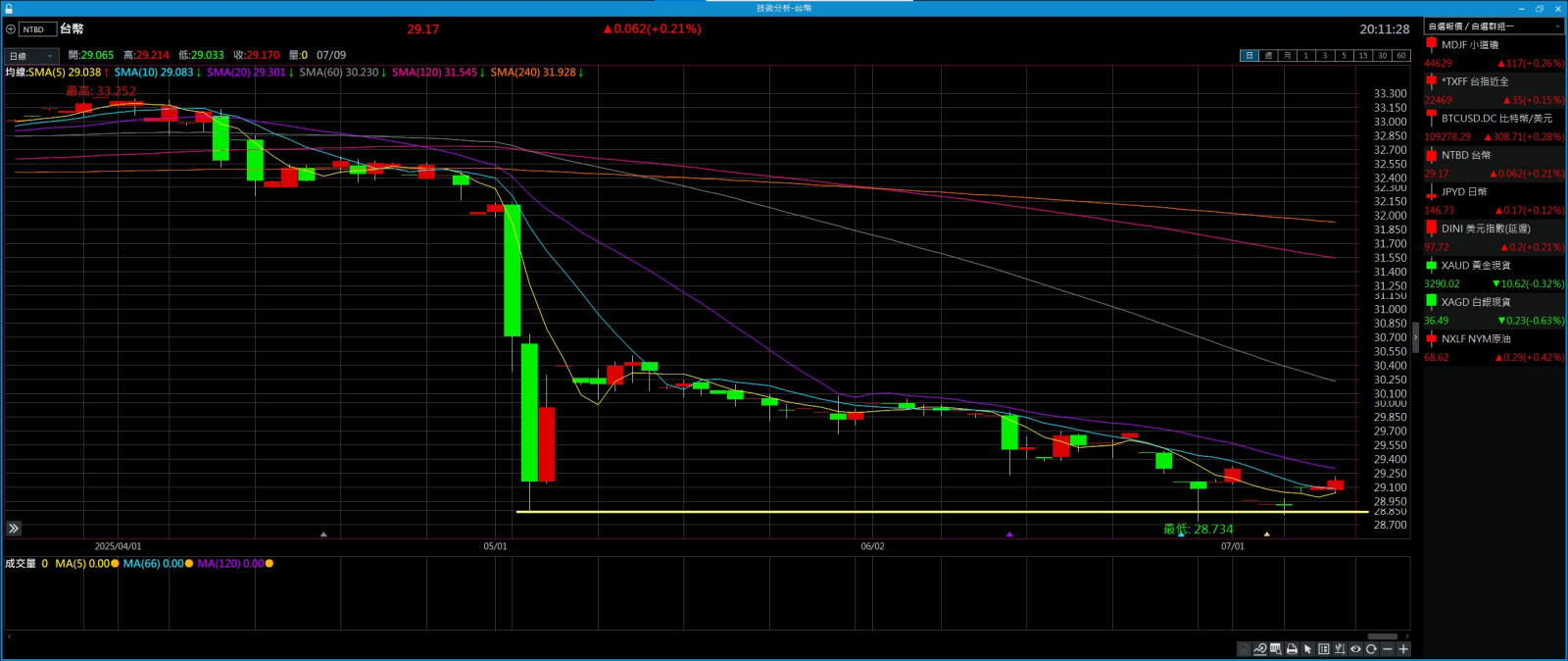Open the 日線 chart type dropdown
This screenshot has height=661, width=1568.
31,56
